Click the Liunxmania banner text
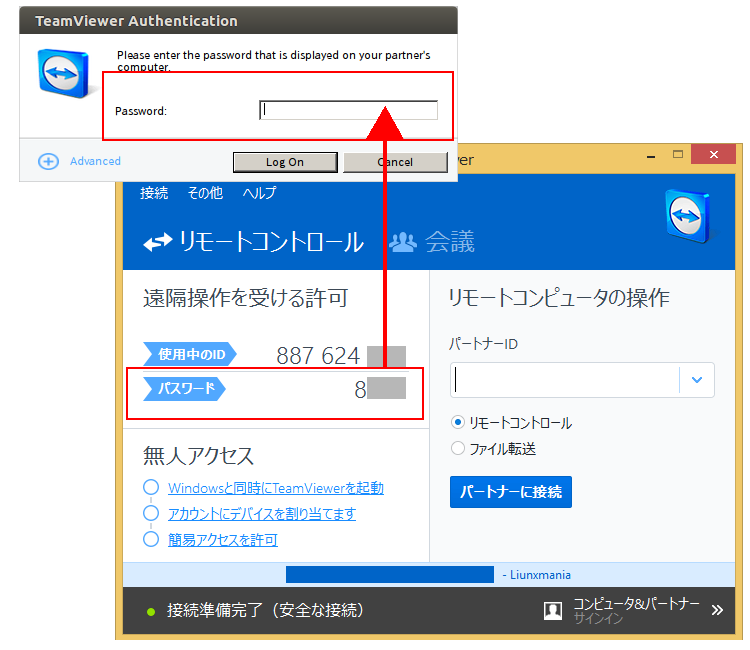This screenshot has height=650, width=750. [537, 575]
